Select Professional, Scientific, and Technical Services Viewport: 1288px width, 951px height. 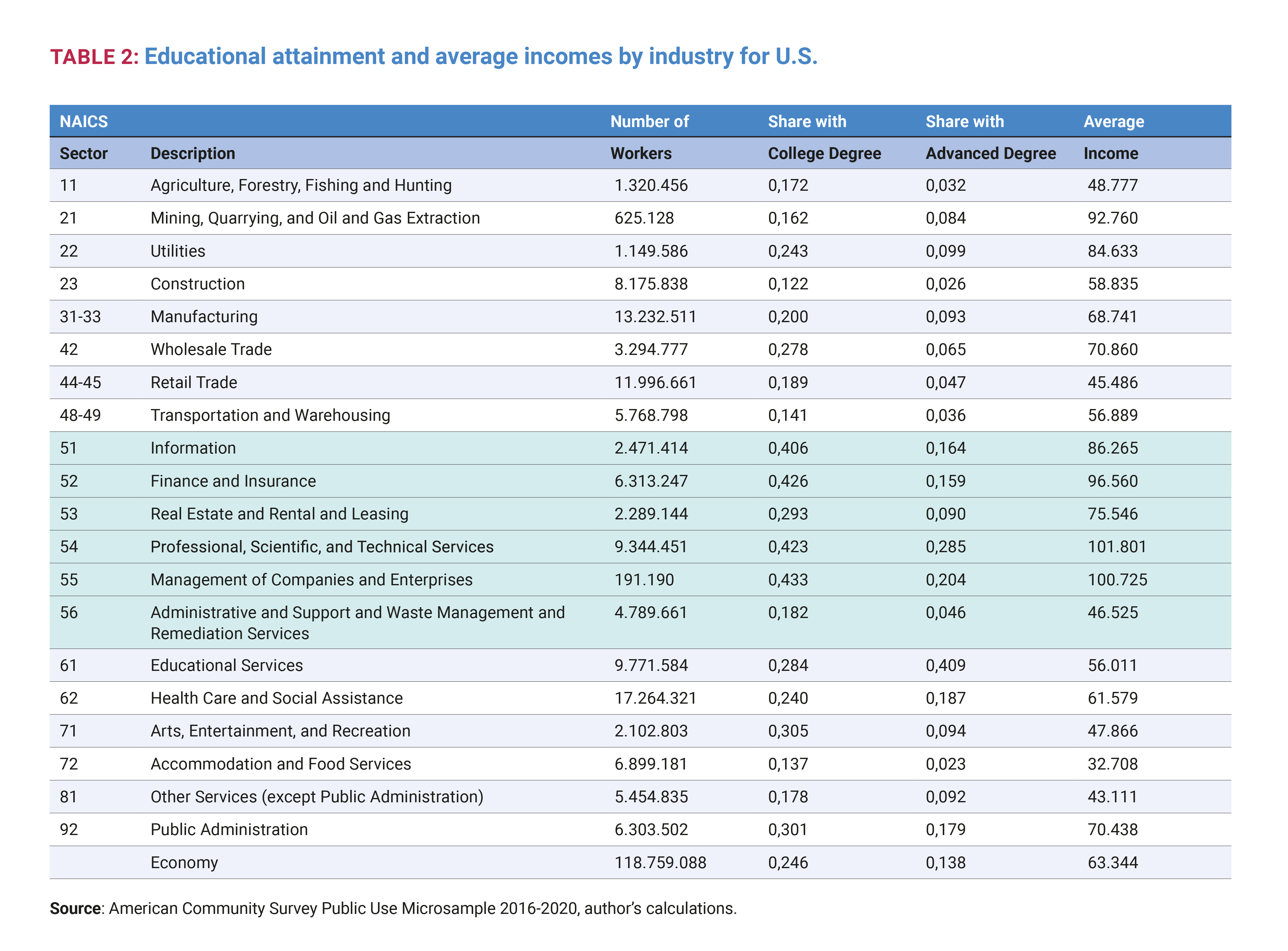click(x=322, y=546)
